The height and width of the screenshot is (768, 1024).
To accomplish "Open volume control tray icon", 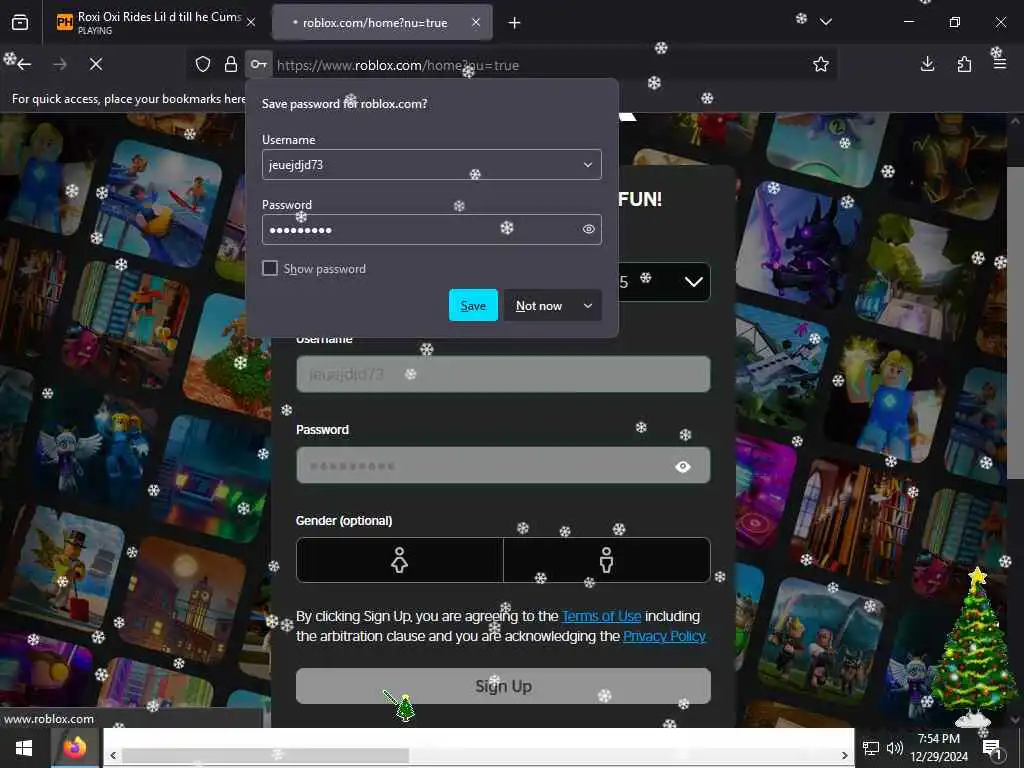I will 895,748.
